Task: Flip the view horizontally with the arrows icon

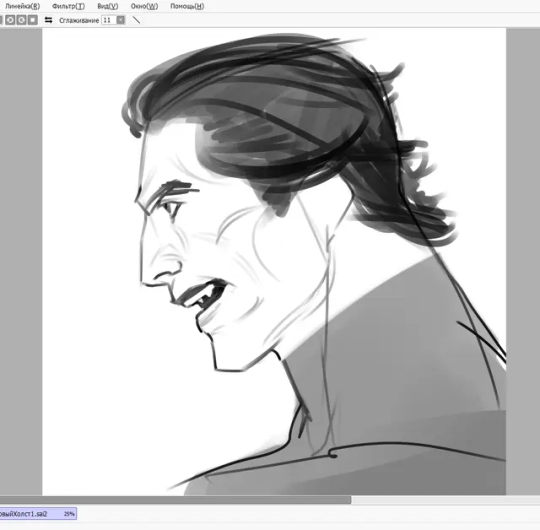Action: 48,20
